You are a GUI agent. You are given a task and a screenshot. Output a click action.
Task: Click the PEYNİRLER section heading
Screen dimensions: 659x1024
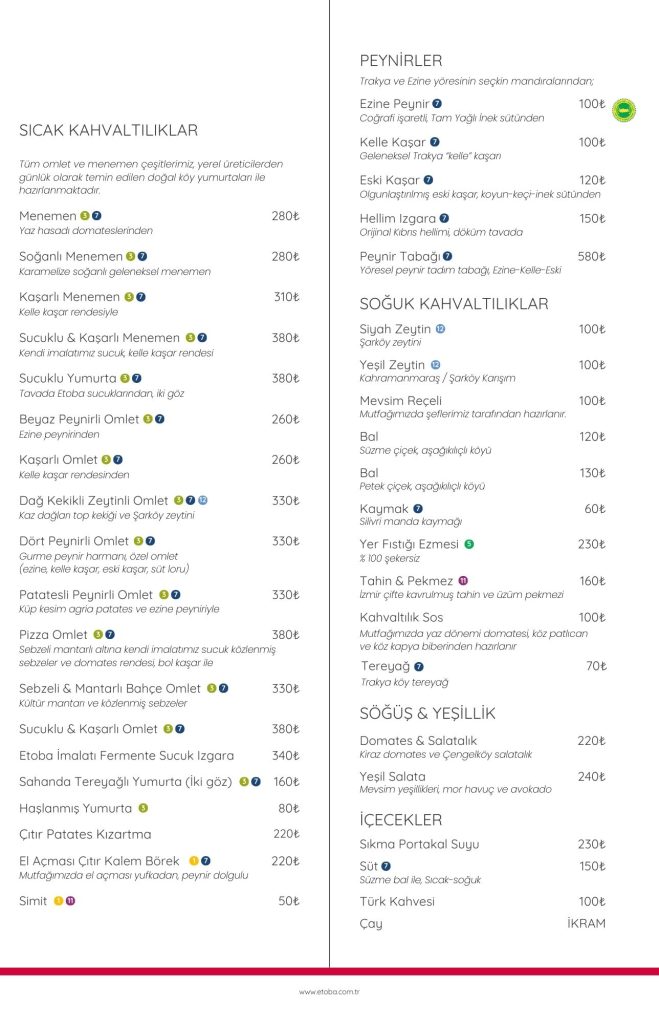pos(400,60)
